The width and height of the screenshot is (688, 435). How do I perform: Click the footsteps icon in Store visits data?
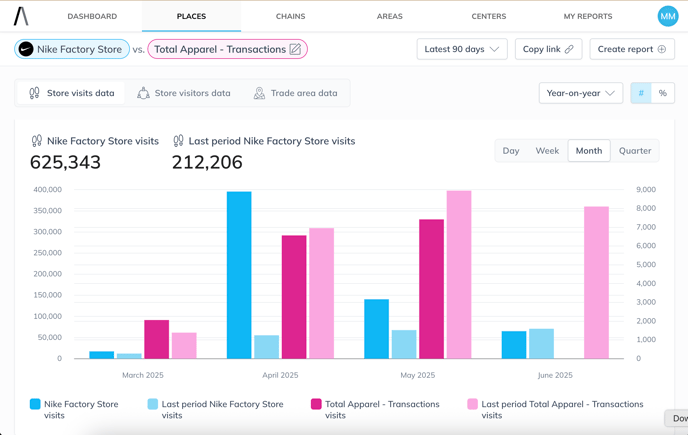tap(34, 93)
